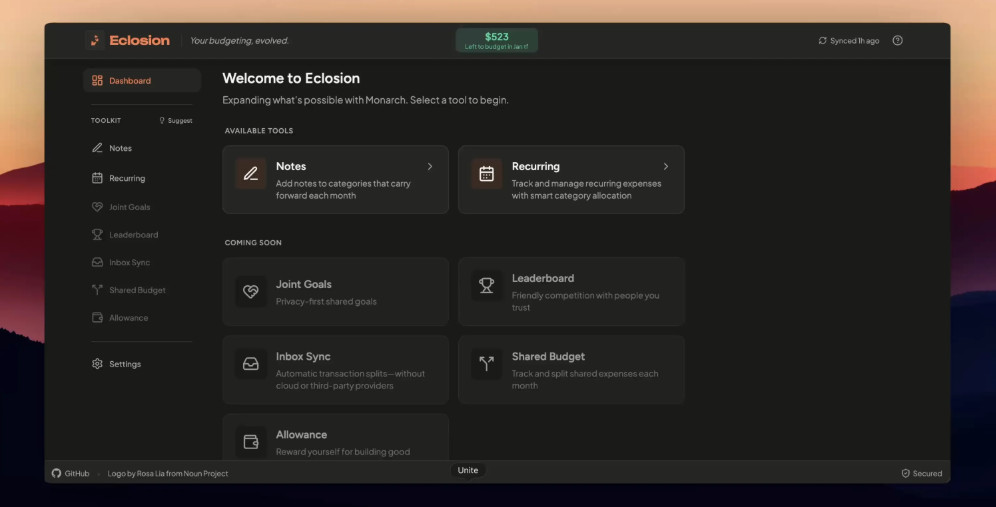Viewport: 996px width, 507px height.
Task: Open Settings from the sidebar
Action: [142, 364]
